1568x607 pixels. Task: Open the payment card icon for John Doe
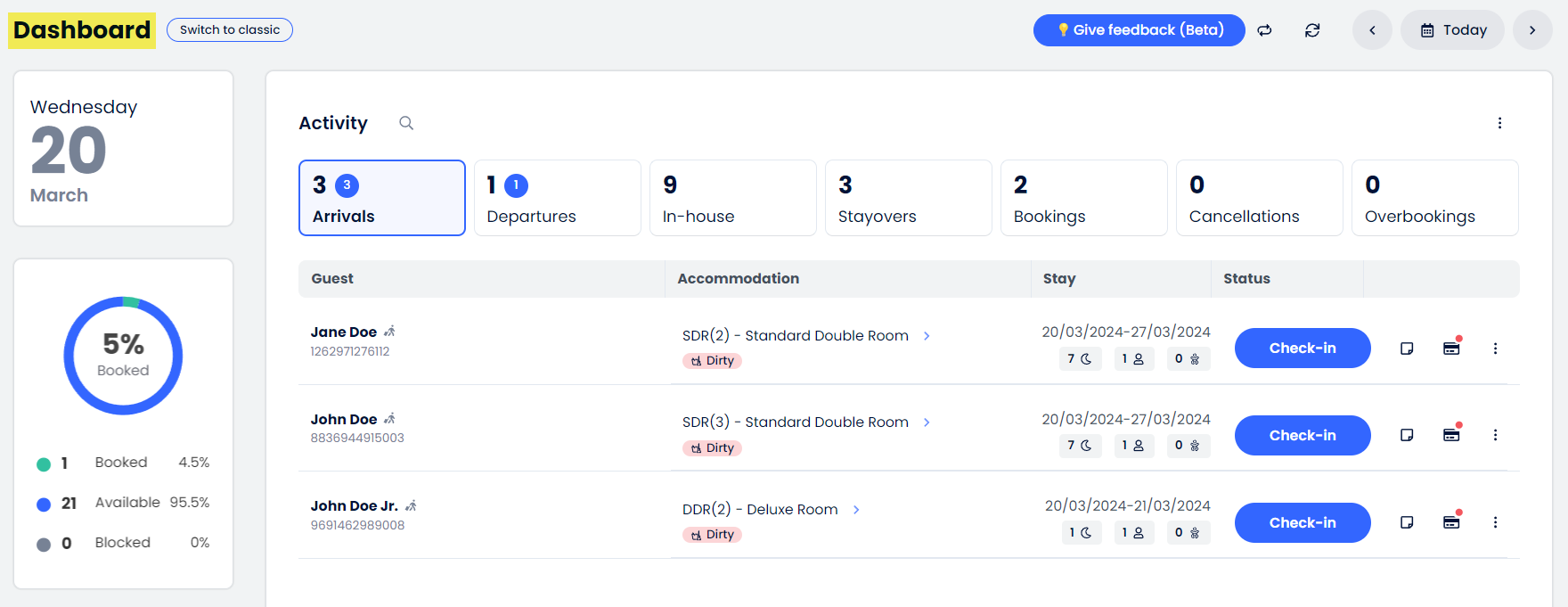[1452, 434]
